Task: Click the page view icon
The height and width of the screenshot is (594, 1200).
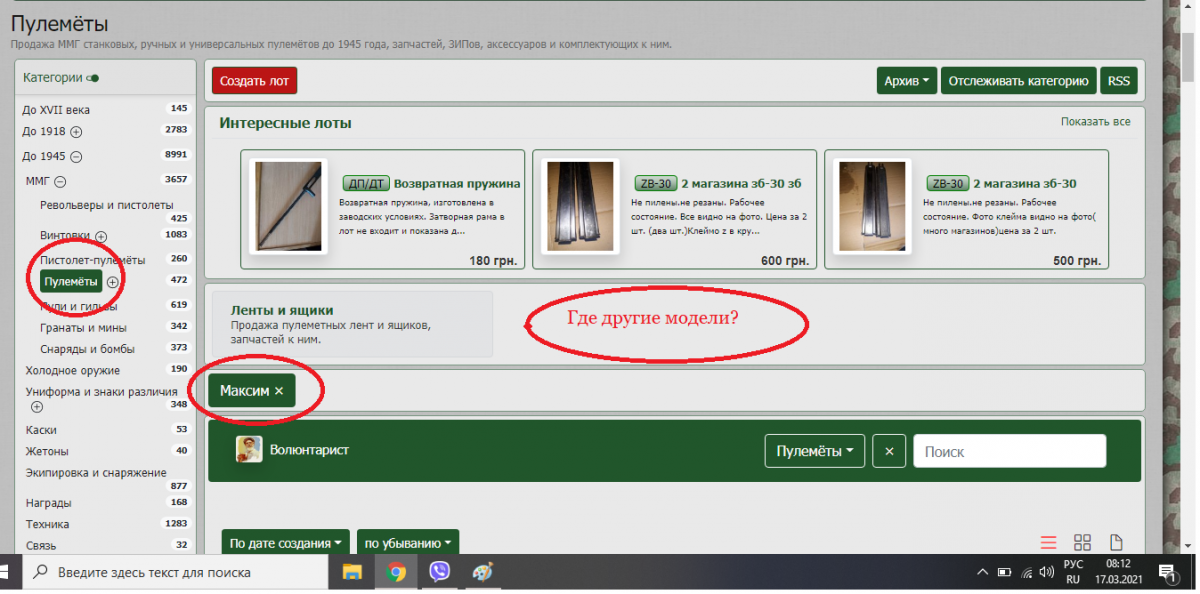Action: pyautogui.click(x=1116, y=543)
